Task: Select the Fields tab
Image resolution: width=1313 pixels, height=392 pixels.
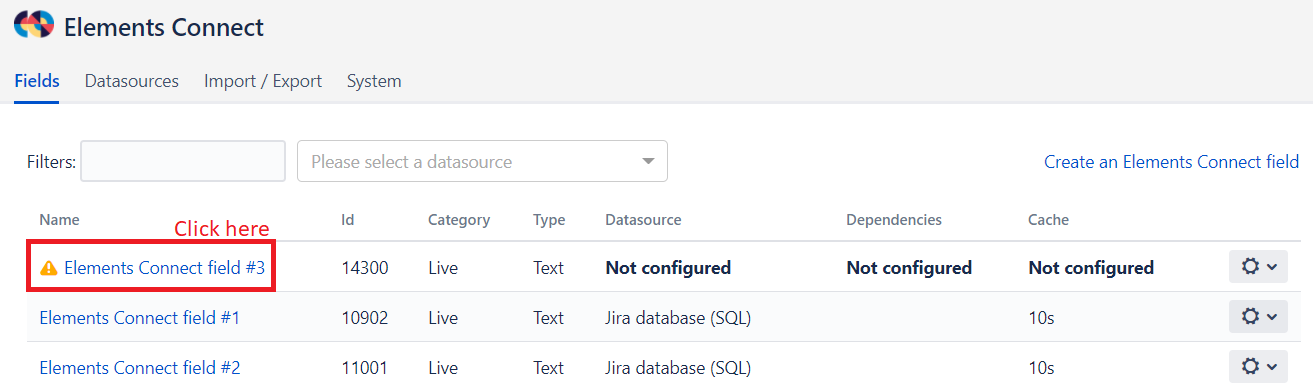Action: tap(37, 81)
